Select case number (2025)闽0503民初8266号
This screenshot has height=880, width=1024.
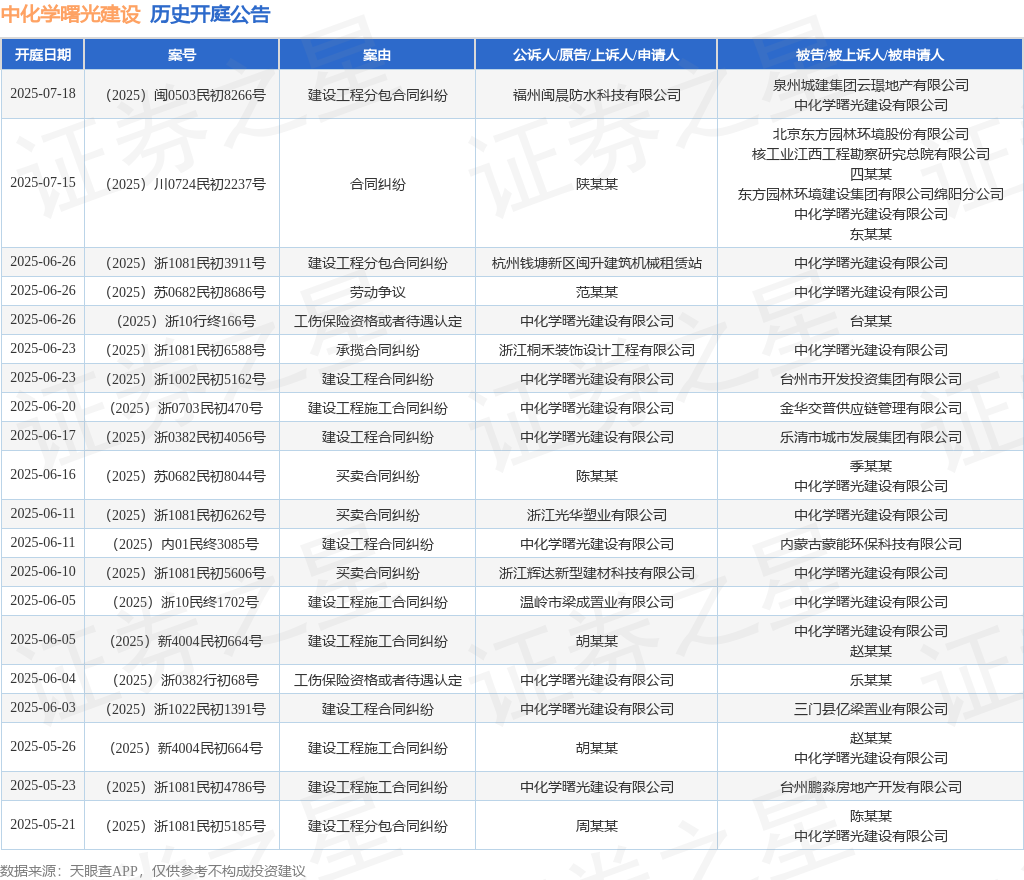185,95
